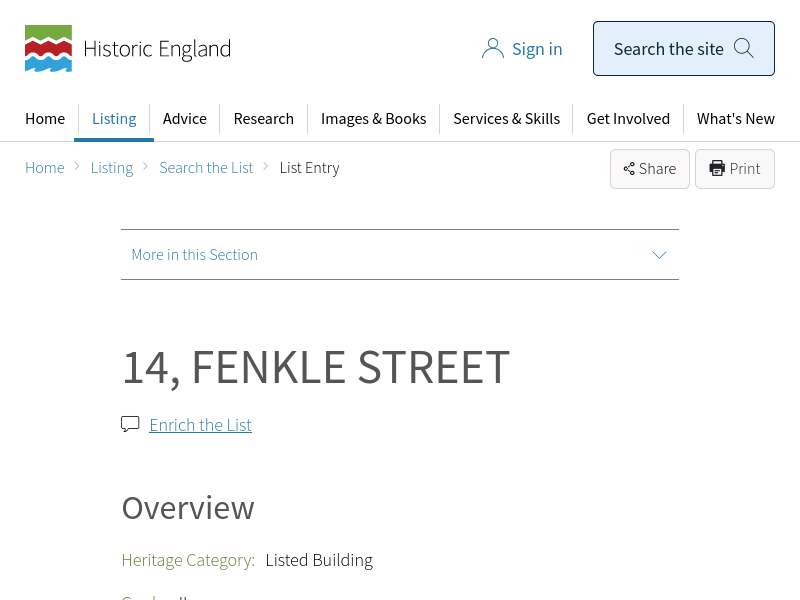The height and width of the screenshot is (600, 800).
Task: Click the Home breadcrumb link
Action: click(x=45, y=168)
